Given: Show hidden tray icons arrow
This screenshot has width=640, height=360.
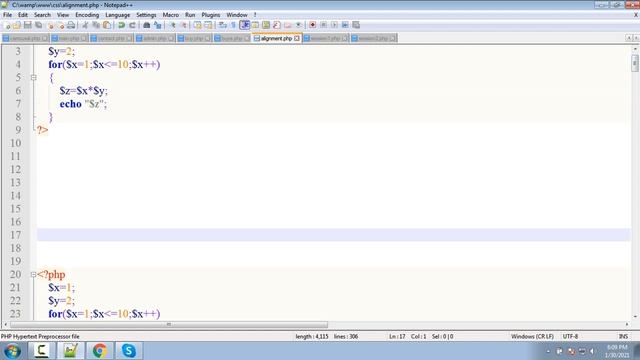Looking at the screenshot, I should tap(548, 351).
